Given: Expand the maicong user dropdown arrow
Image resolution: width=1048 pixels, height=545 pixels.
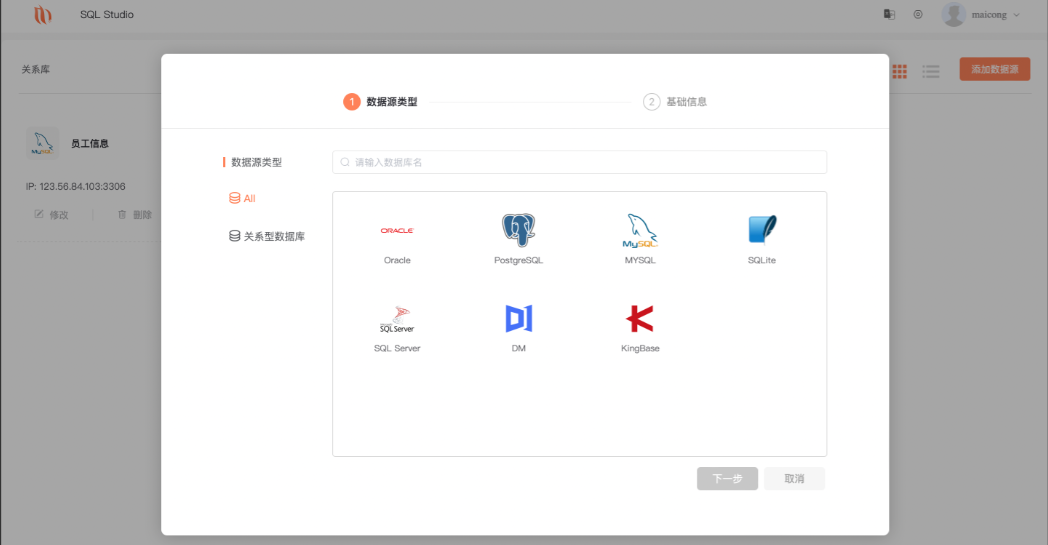Looking at the screenshot, I should [1017, 15].
